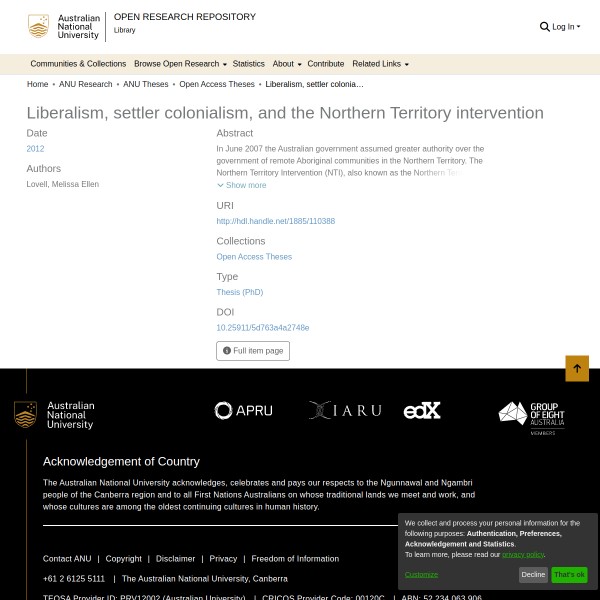Go to ANU Theses breadcrumb

146,85
